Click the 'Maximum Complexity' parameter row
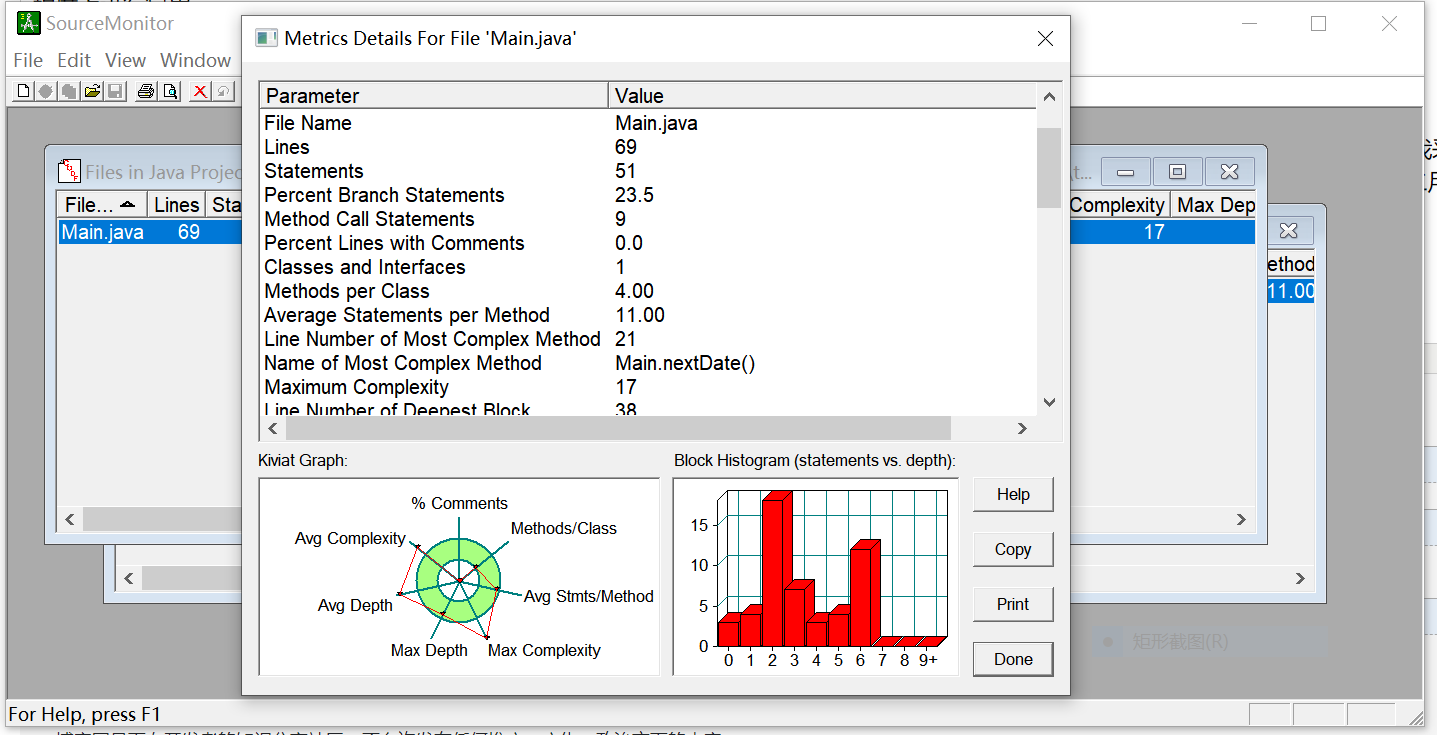Viewport: 1437px width, 735px height. [648, 387]
